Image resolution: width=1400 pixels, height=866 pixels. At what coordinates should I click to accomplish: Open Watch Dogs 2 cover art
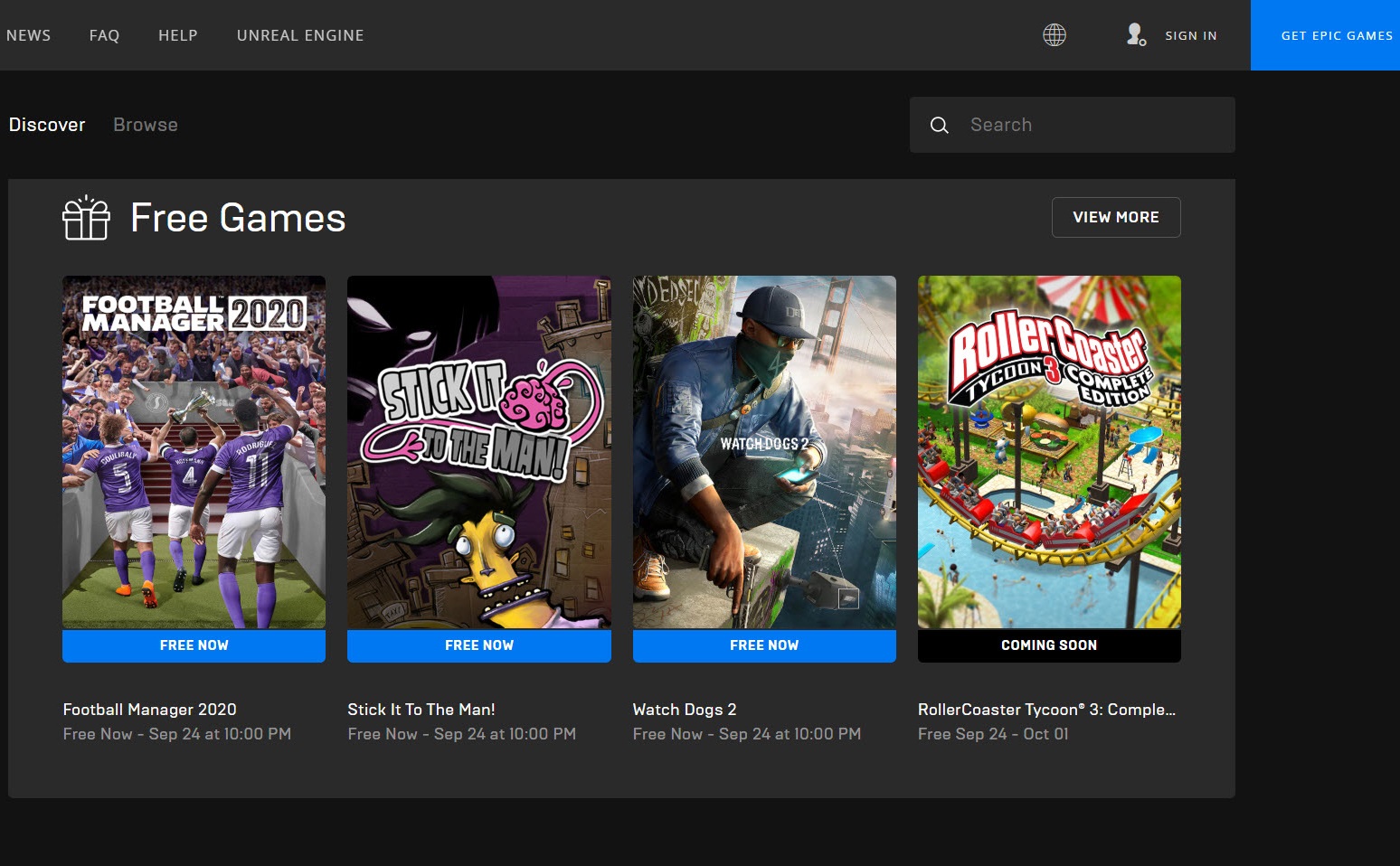point(764,452)
